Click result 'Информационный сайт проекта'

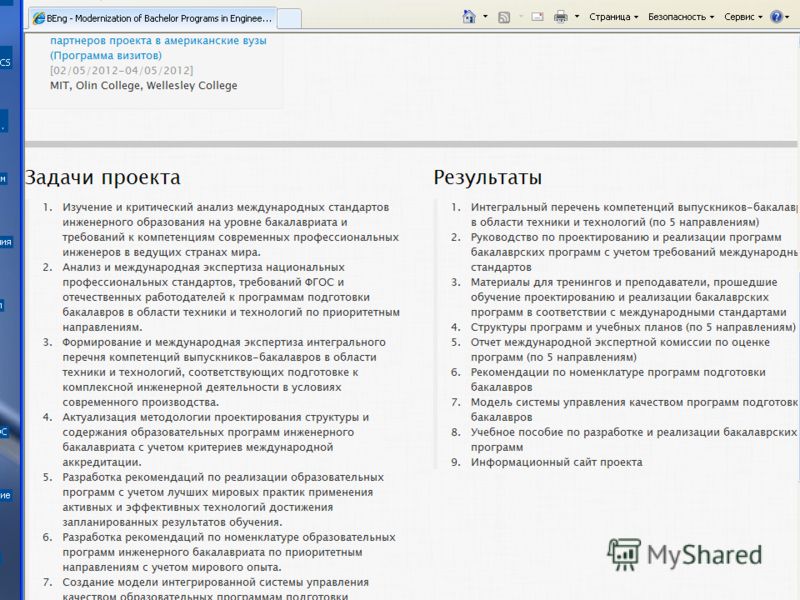pyautogui.click(x=557, y=462)
